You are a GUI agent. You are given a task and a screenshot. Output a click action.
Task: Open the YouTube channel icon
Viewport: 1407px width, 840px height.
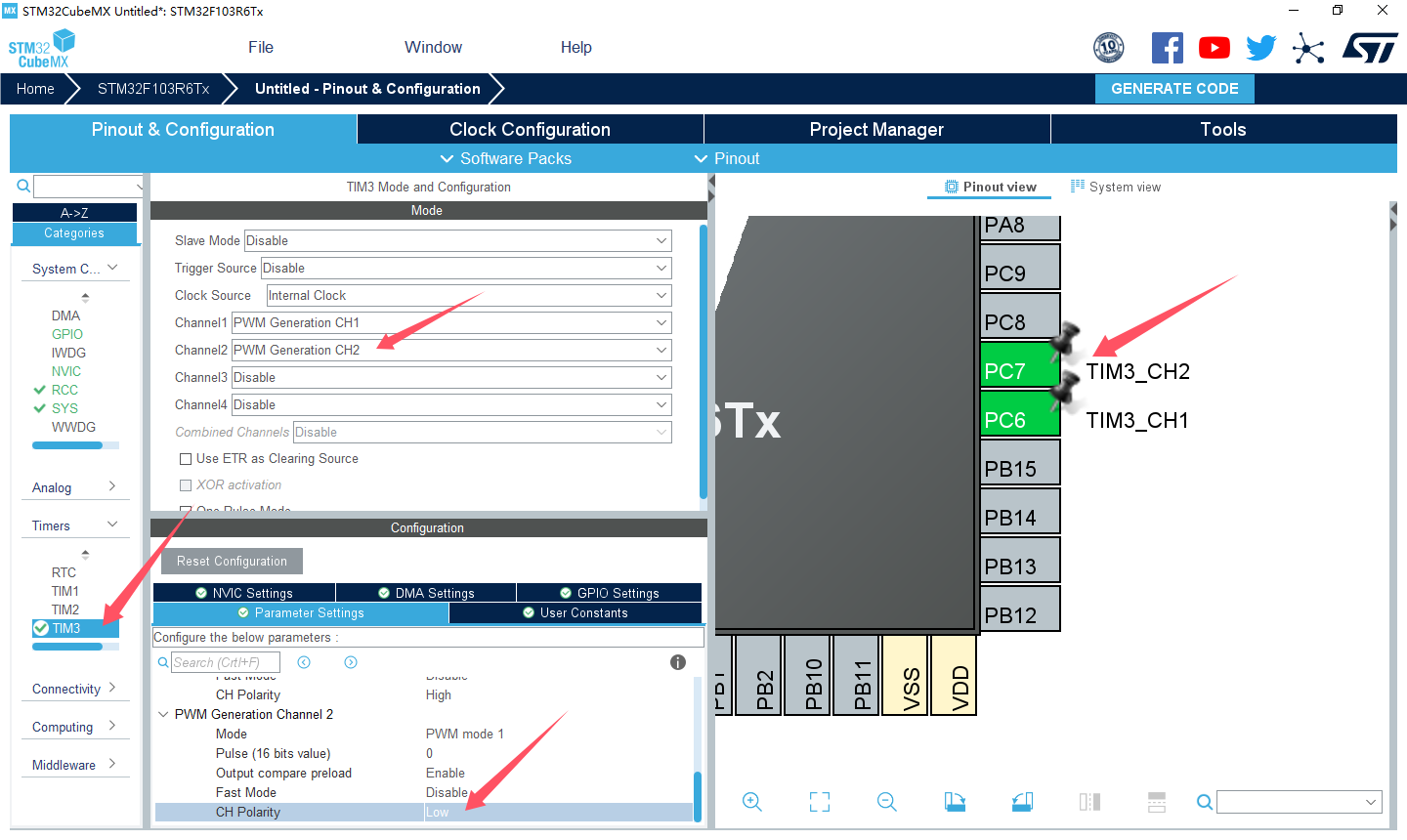pos(1214,48)
